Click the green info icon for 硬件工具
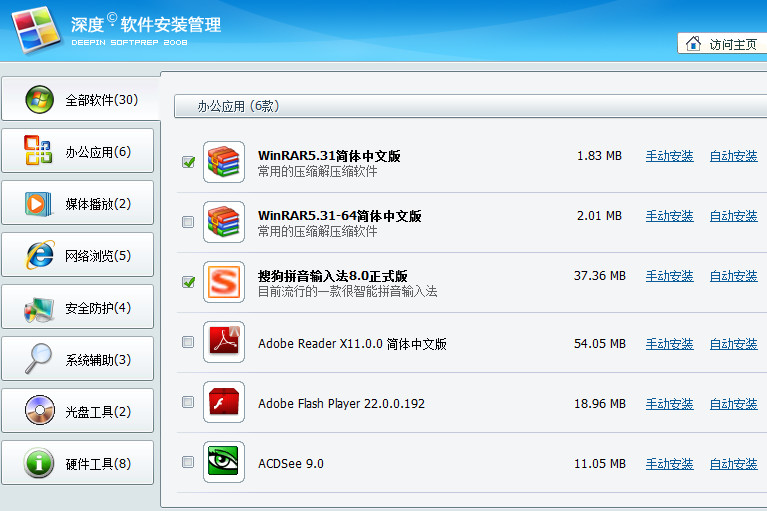This screenshot has height=511, width=767. coord(39,462)
